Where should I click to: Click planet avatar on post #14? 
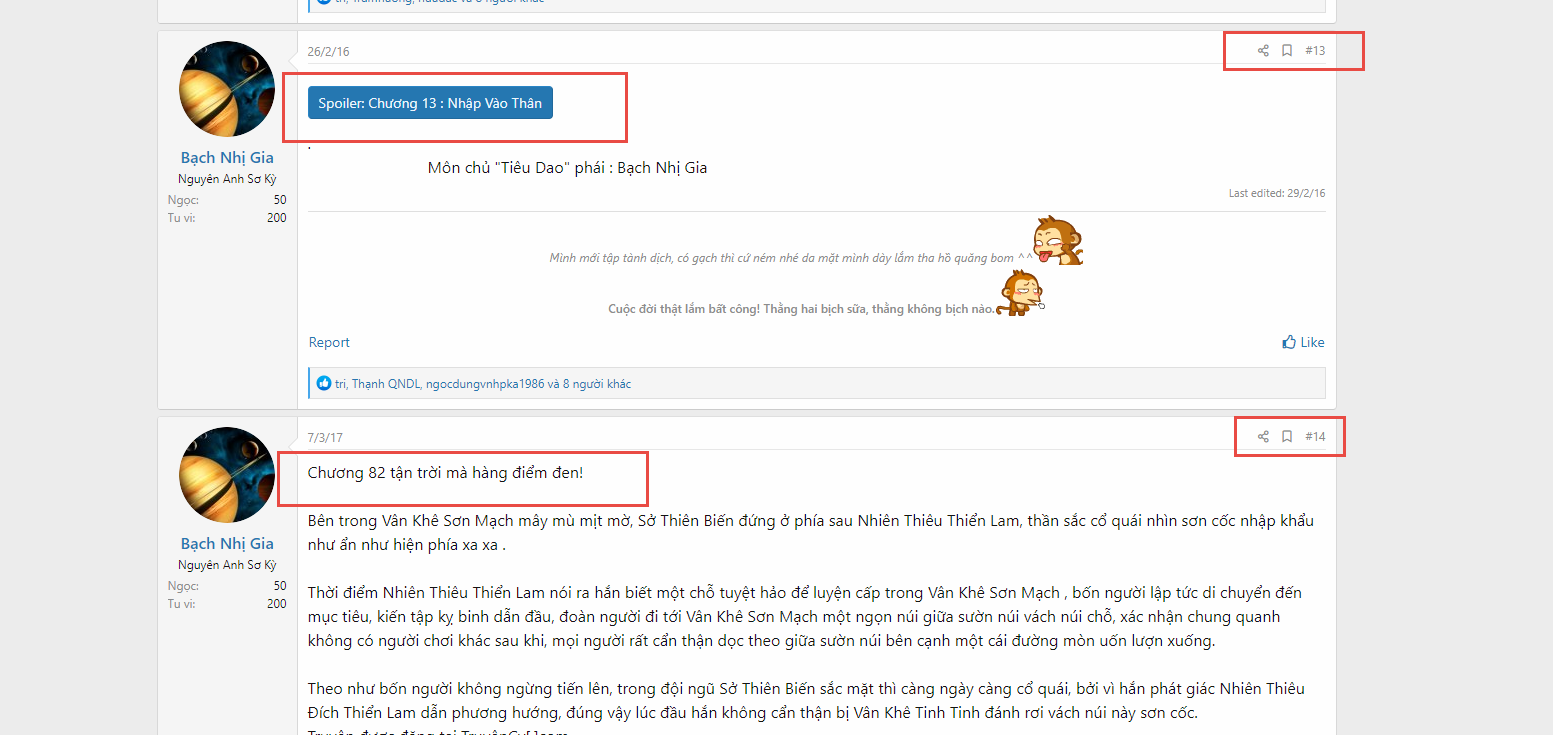pos(227,475)
